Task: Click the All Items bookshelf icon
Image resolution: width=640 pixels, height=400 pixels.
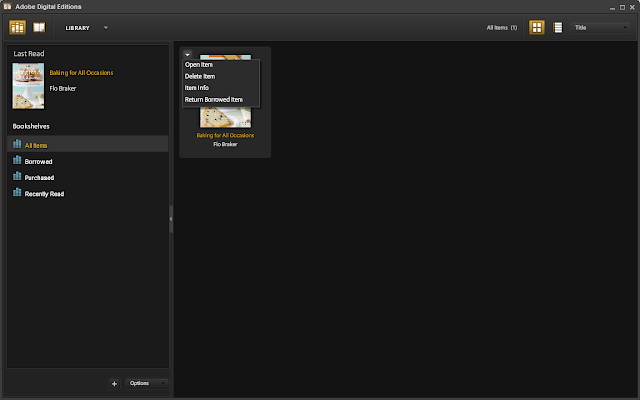Action: (17, 144)
